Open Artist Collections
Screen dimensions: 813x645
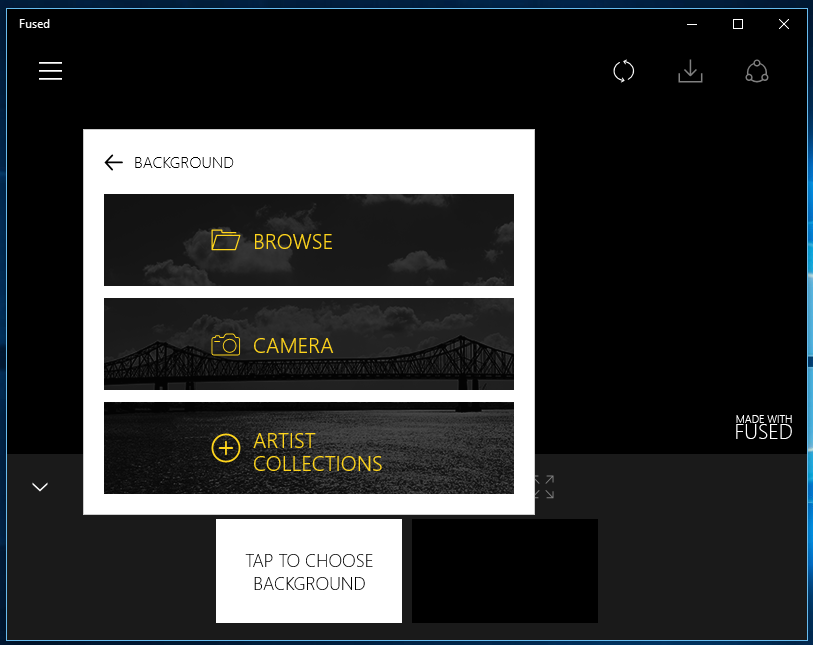pos(317,452)
